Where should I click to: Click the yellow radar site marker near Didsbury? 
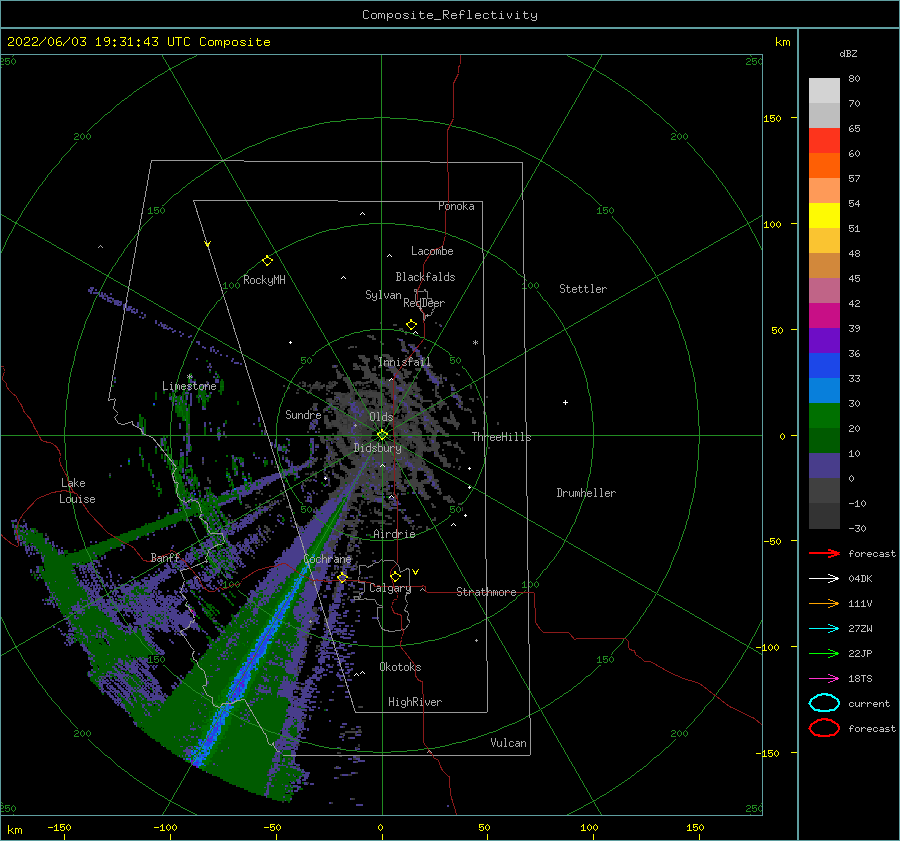[382, 435]
